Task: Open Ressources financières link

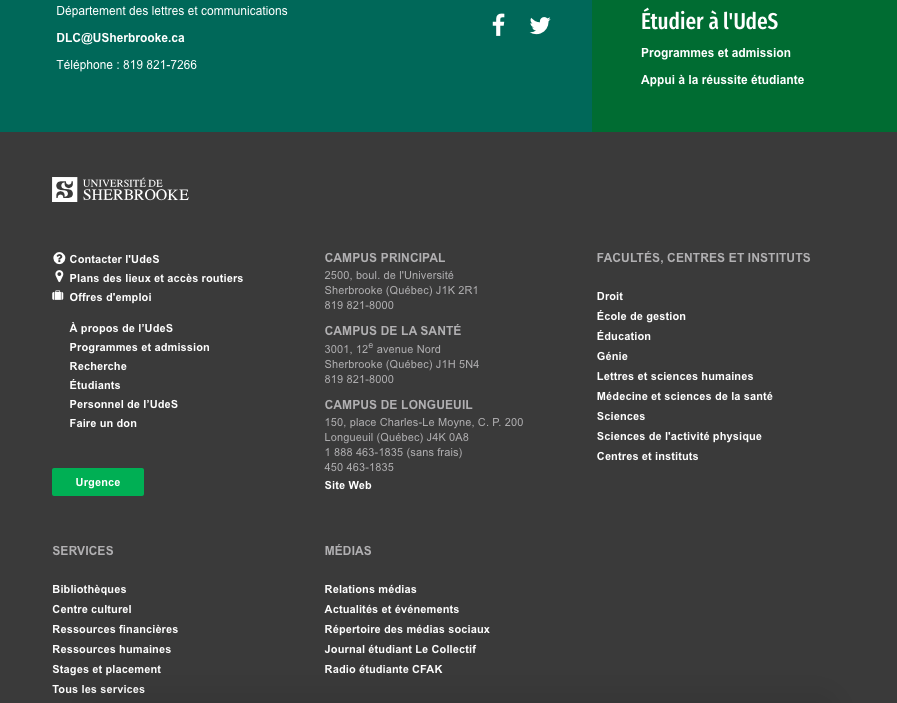Action: click(x=115, y=629)
